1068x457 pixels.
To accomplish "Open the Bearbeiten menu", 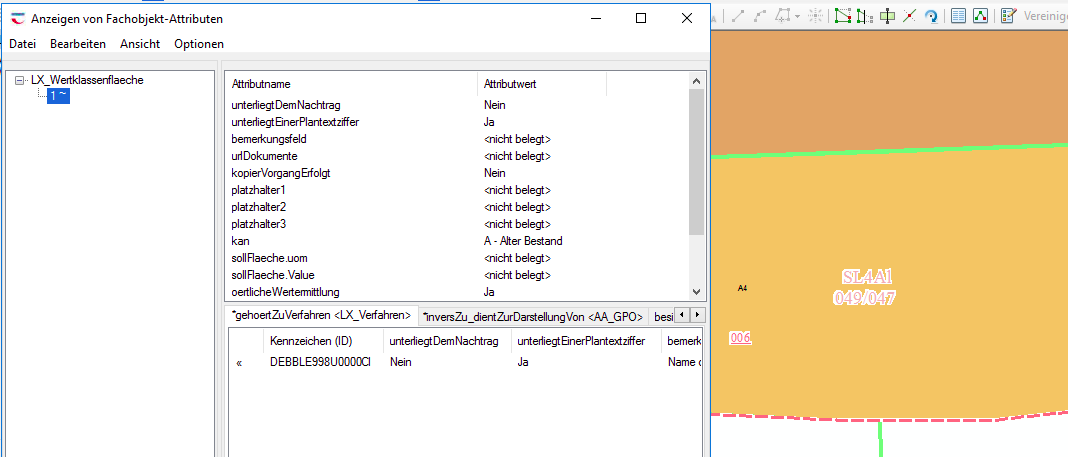I will [x=78, y=44].
